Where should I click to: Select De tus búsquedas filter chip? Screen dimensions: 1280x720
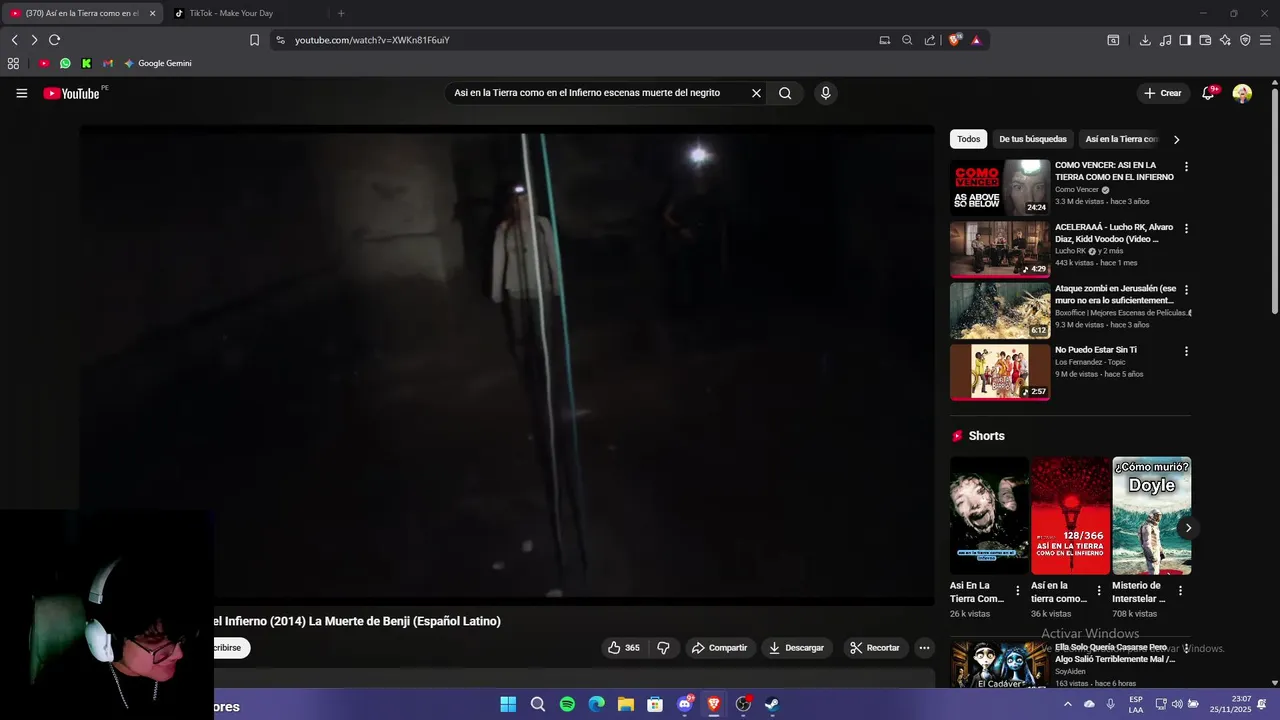(x=1033, y=139)
